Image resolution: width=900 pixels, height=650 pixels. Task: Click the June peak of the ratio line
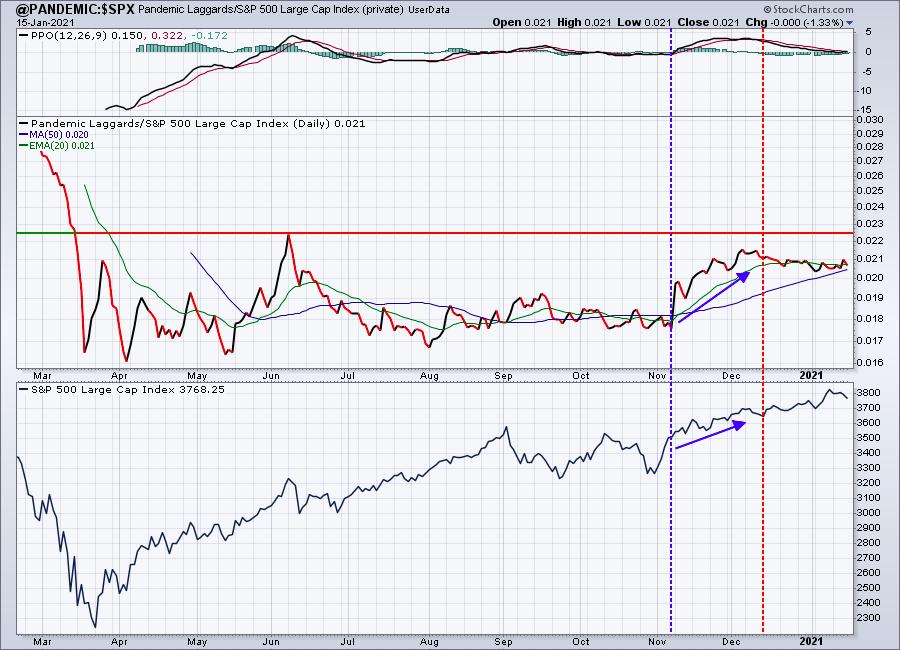coord(289,235)
